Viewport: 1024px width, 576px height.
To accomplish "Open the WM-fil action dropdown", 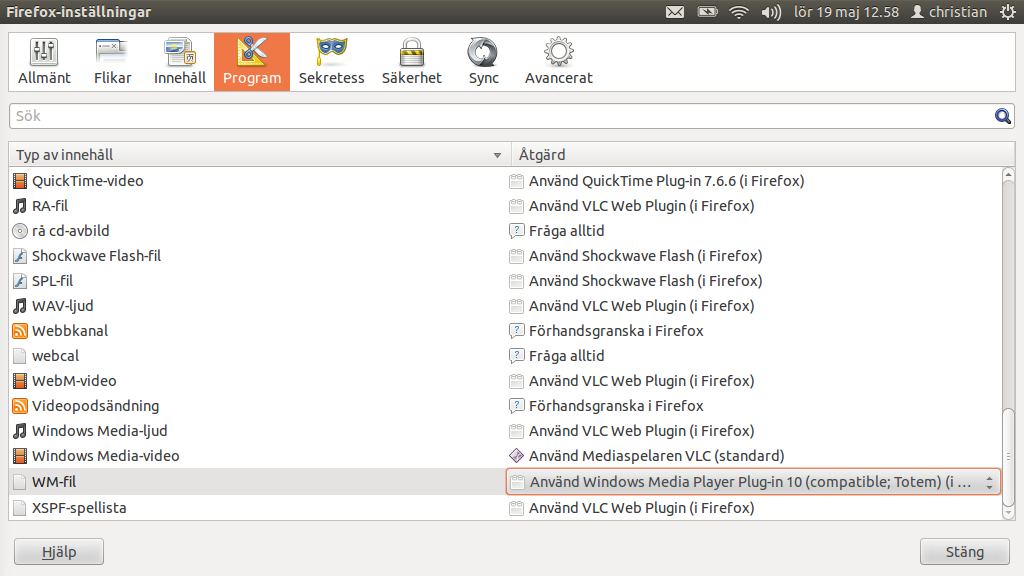I will (x=753, y=482).
